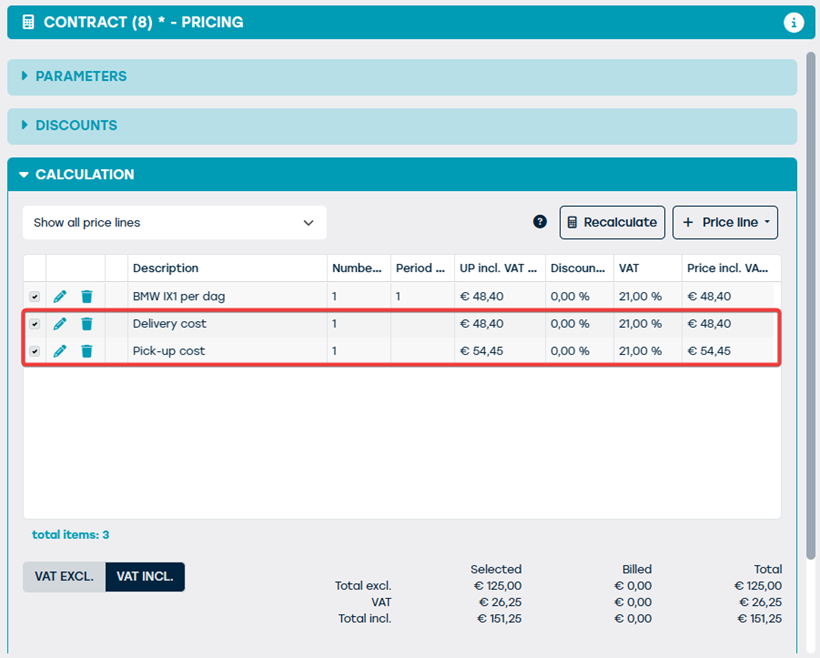
Task: Select the Pick-up cost description cell
Action: (x=227, y=351)
